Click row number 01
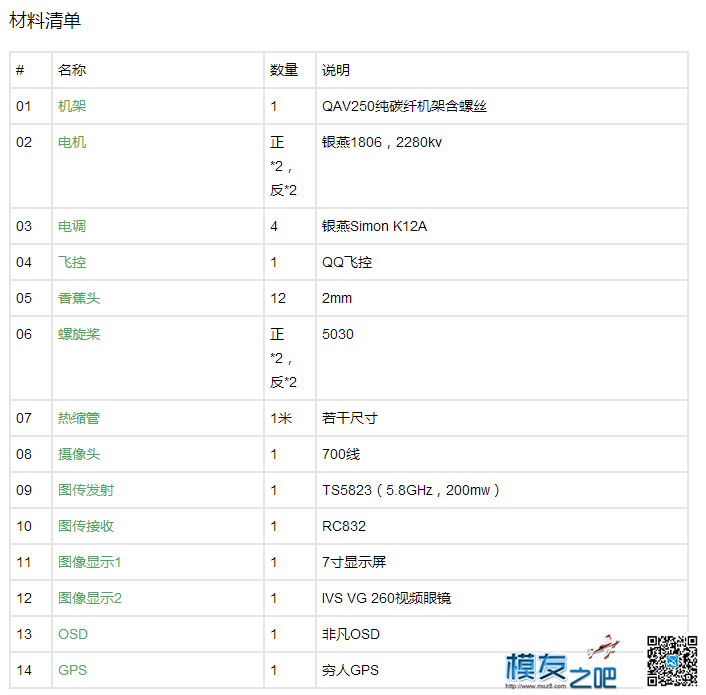 (x=23, y=106)
